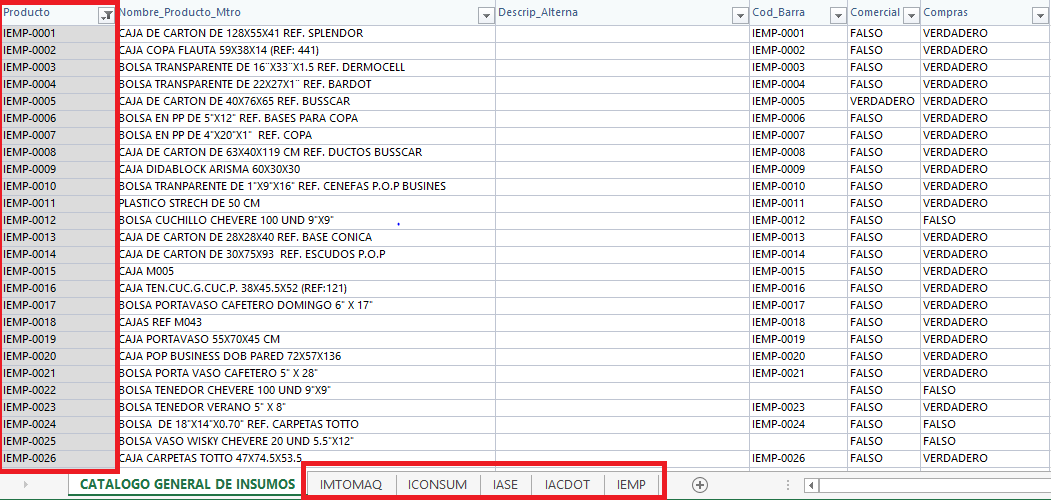This screenshot has width=1051, height=500.
Task: Select cell BOLSA PORTAVASO CAFETERO DOMINGO
Action: click(x=306, y=306)
